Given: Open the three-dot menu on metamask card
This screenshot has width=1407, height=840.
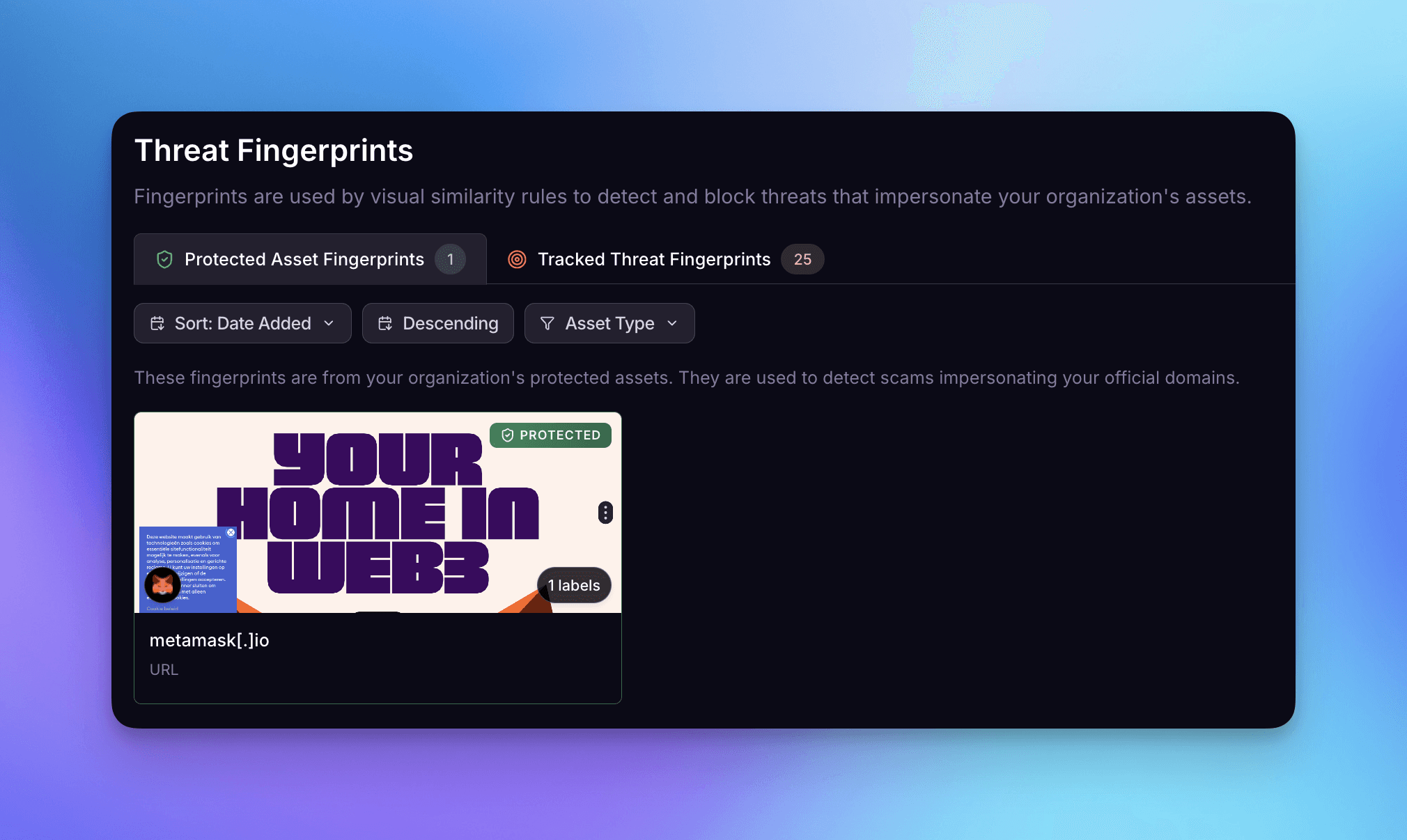Looking at the screenshot, I should click(605, 513).
